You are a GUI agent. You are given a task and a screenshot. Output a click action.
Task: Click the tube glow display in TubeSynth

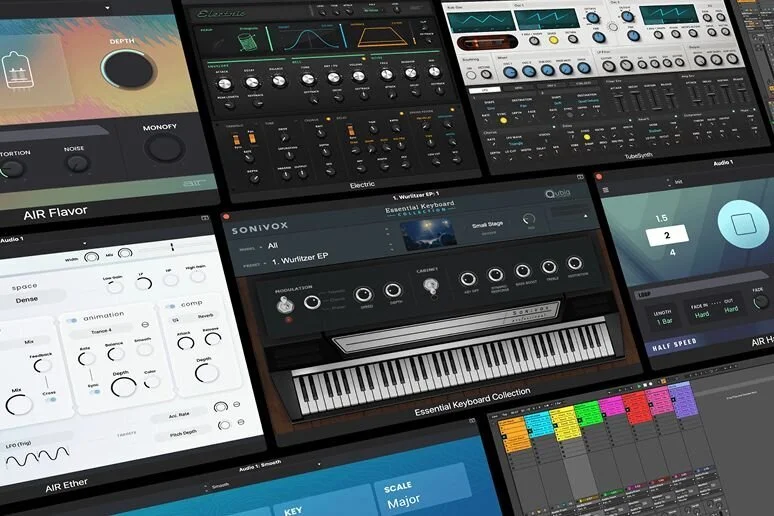click(x=487, y=42)
